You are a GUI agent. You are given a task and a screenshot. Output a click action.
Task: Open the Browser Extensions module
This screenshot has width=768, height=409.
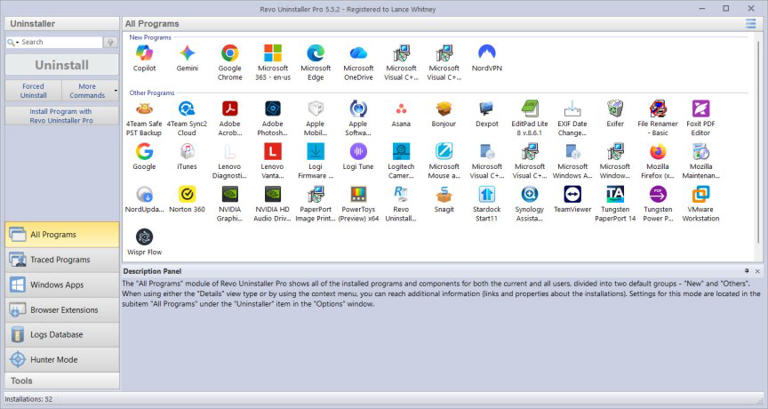(62, 310)
